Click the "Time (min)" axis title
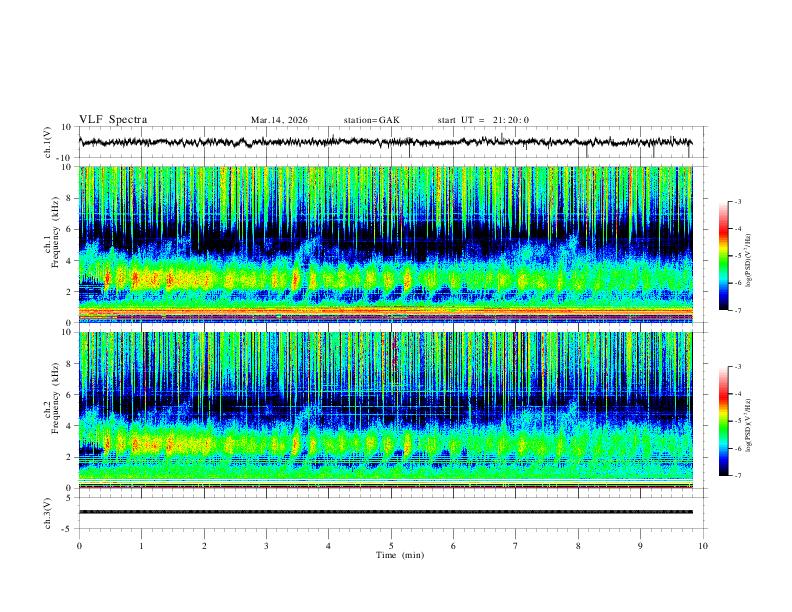 coord(400,555)
